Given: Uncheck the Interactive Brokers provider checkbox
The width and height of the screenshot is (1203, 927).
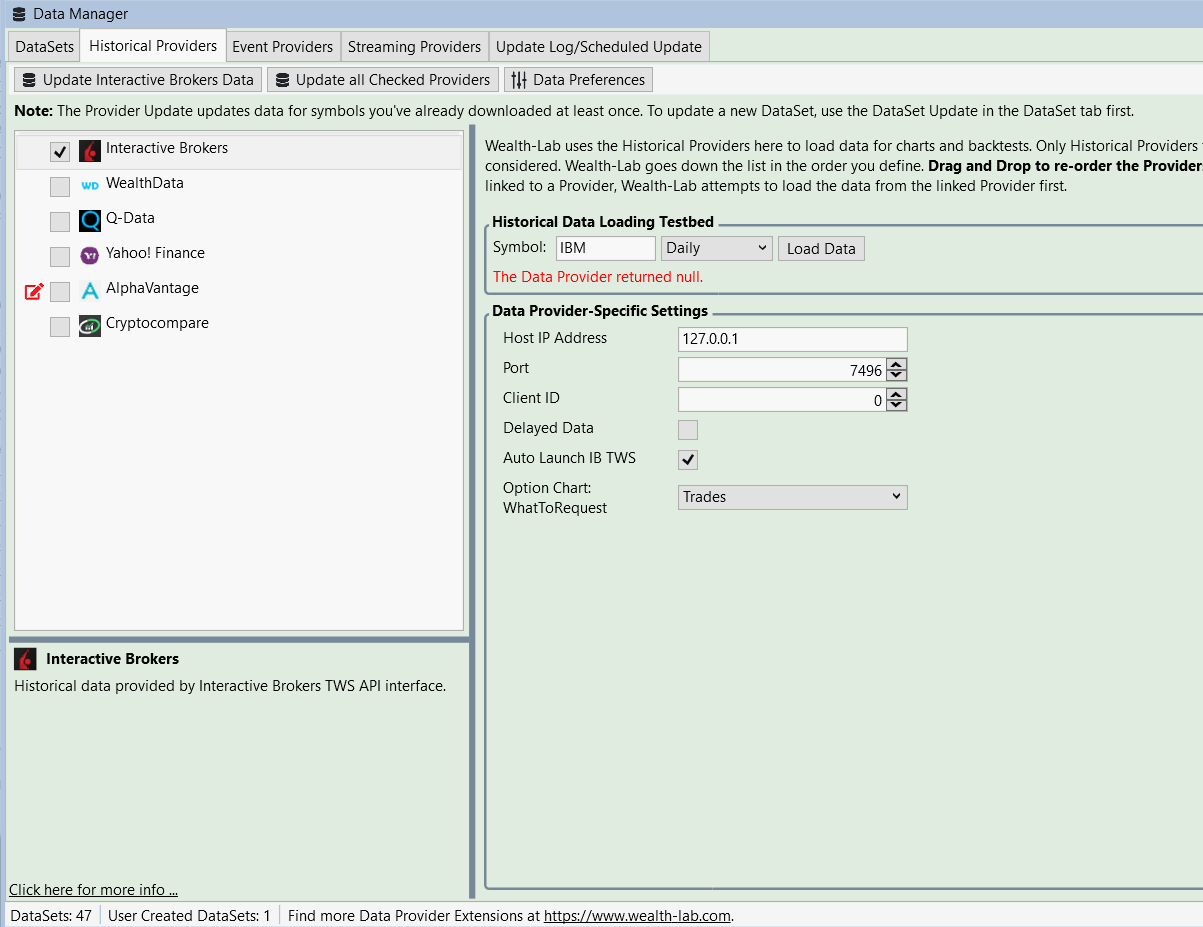Looking at the screenshot, I should pos(60,152).
